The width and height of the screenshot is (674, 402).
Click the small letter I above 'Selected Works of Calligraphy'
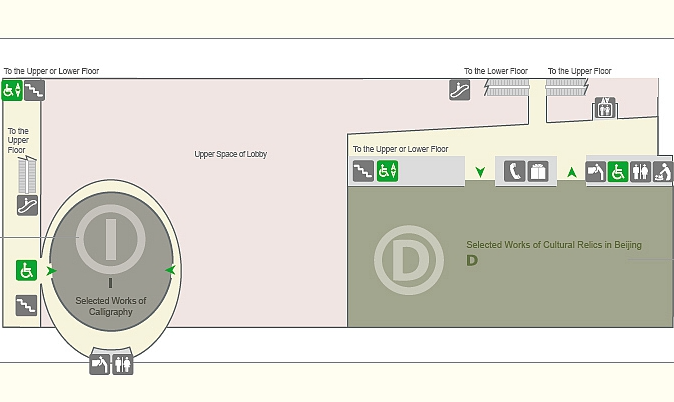[110, 283]
